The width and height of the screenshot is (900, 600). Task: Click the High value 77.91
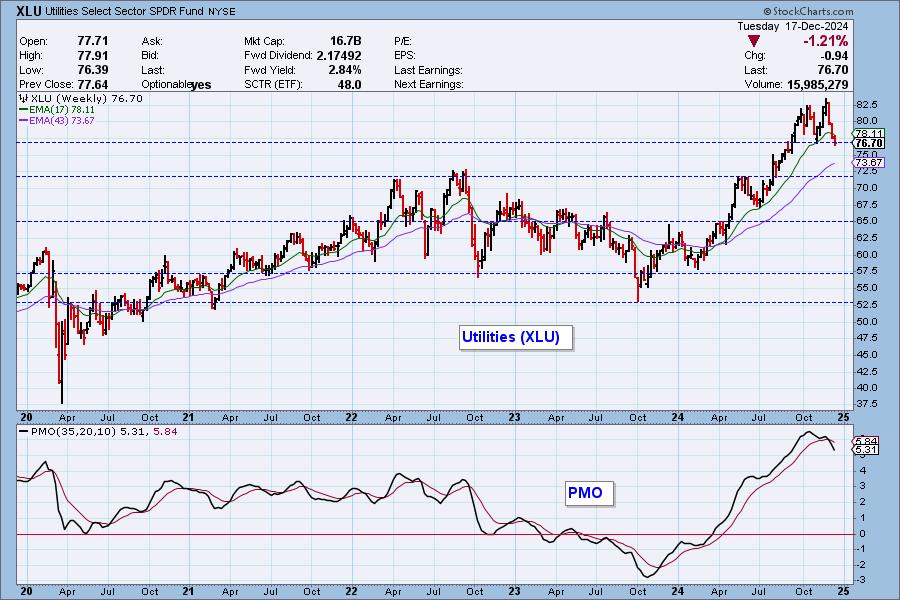[92, 55]
